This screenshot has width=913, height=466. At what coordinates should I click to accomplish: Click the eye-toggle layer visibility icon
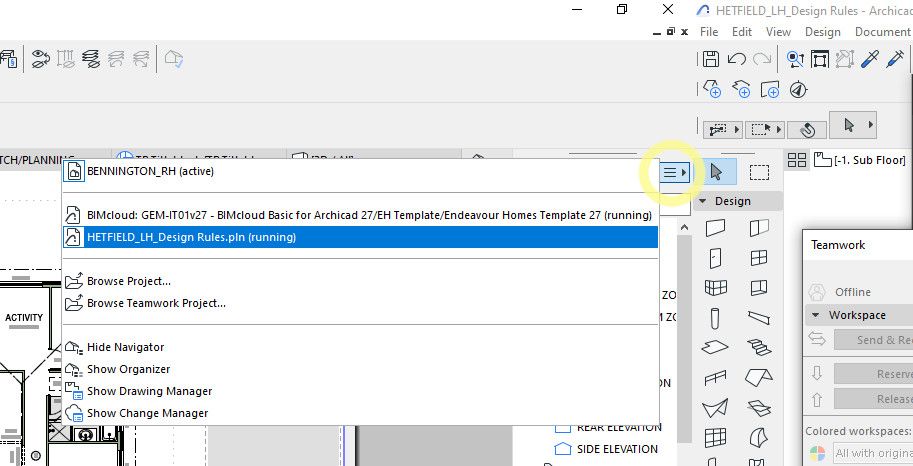[40, 59]
